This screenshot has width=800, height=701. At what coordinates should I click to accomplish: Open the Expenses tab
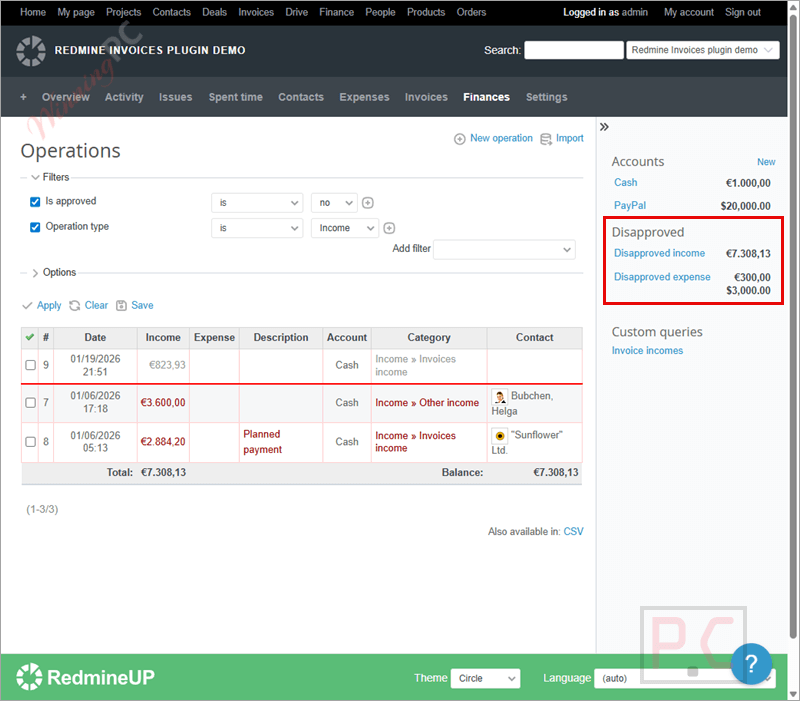[x=364, y=97]
